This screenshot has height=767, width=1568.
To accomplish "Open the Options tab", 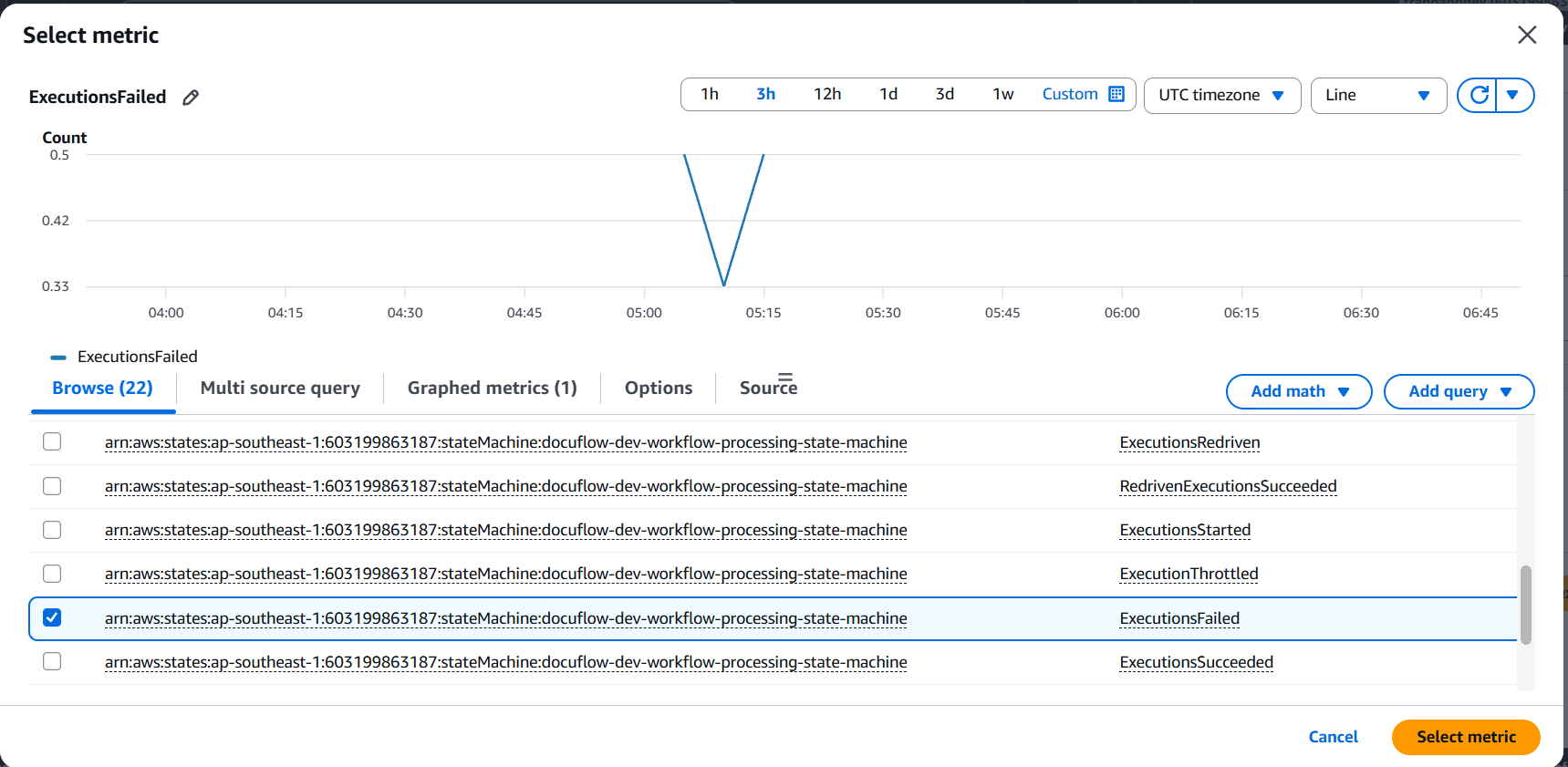I will pos(659,388).
